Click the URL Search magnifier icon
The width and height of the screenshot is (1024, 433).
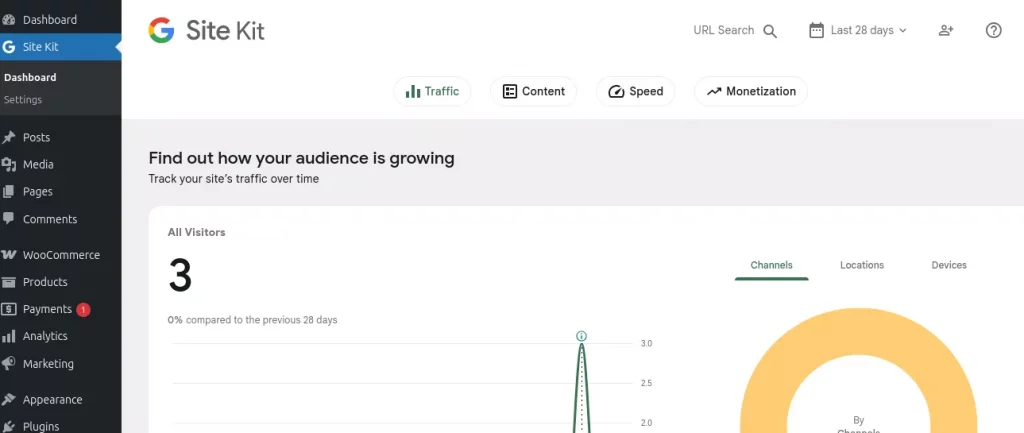click(x=770, y=31)
